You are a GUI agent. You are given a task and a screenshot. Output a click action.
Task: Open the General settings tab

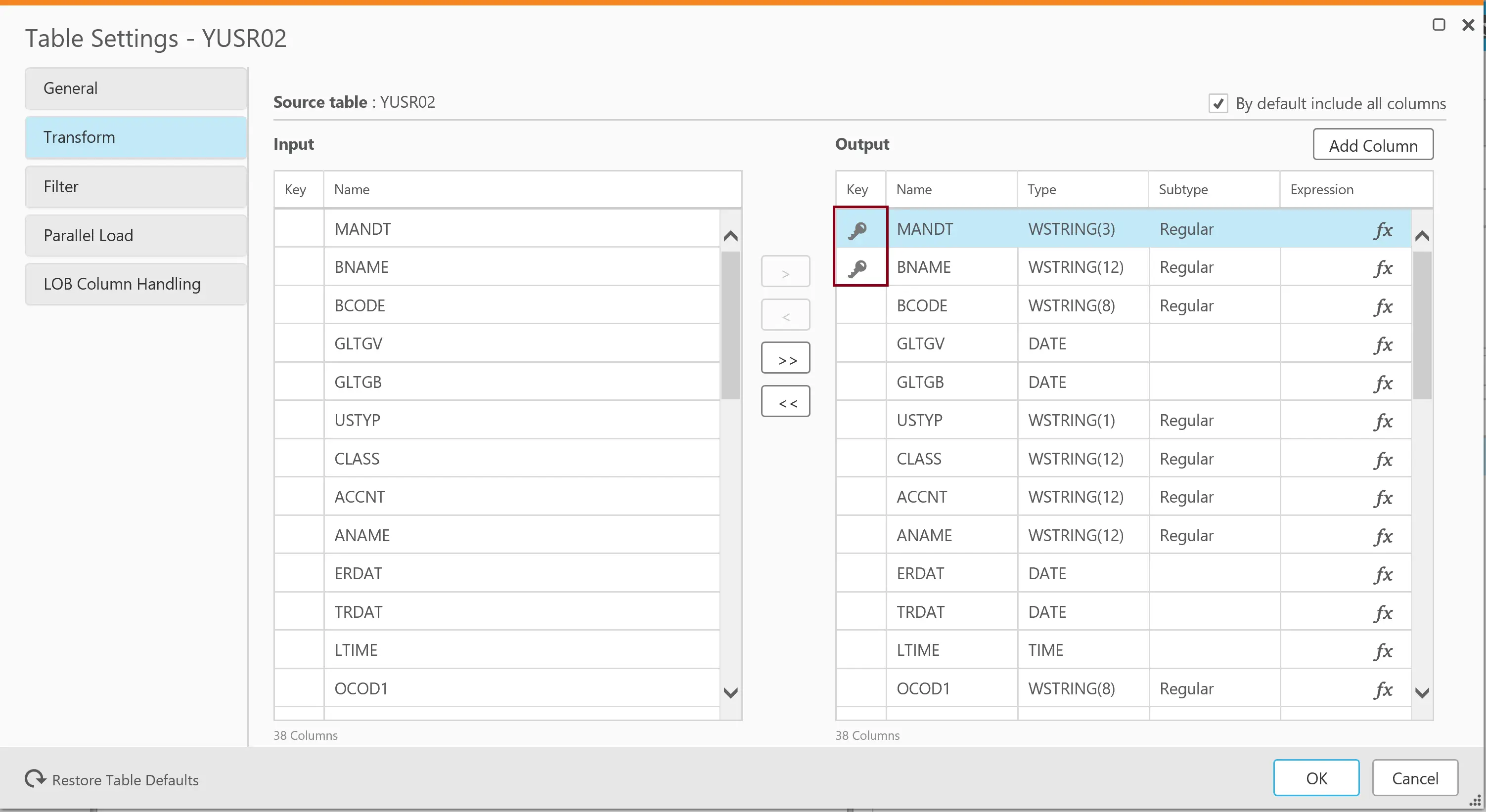point(136,88)
